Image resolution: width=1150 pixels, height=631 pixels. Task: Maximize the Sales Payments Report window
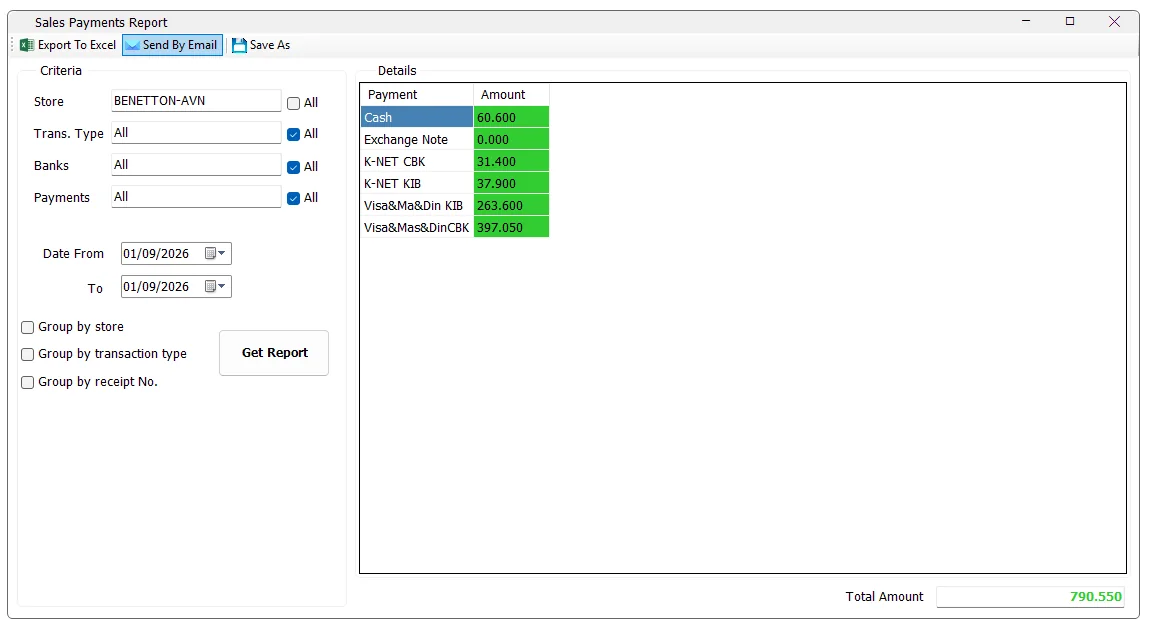1070,21
